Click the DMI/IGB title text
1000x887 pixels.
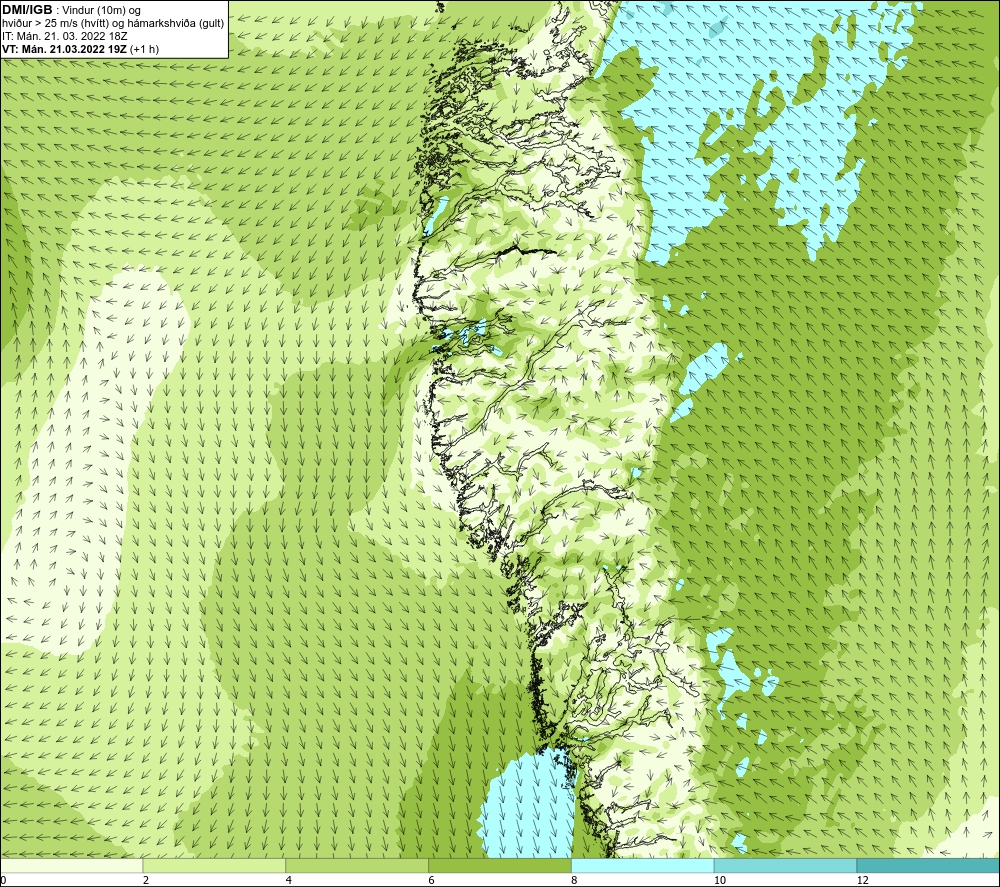coord(27,10)
